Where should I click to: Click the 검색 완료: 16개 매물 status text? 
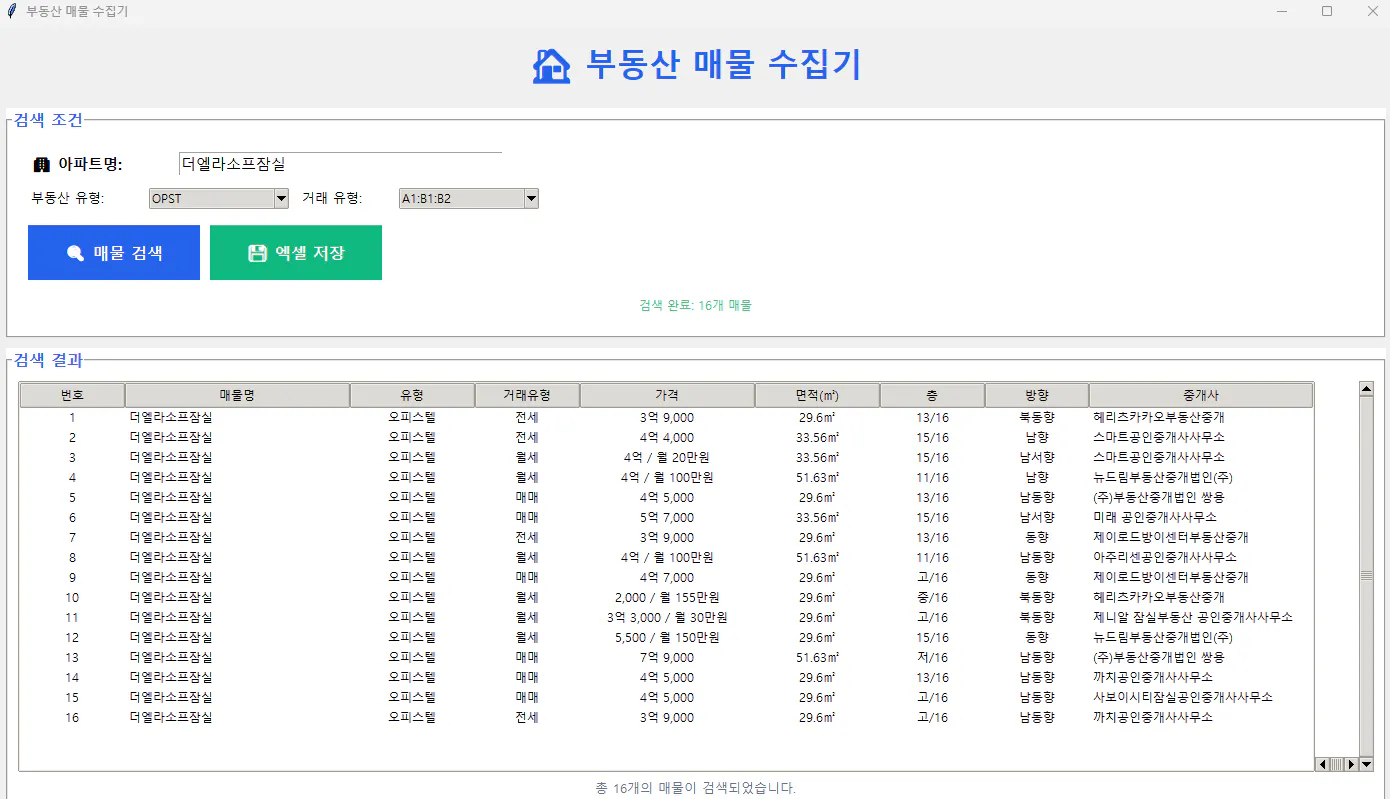click(695, 305)
